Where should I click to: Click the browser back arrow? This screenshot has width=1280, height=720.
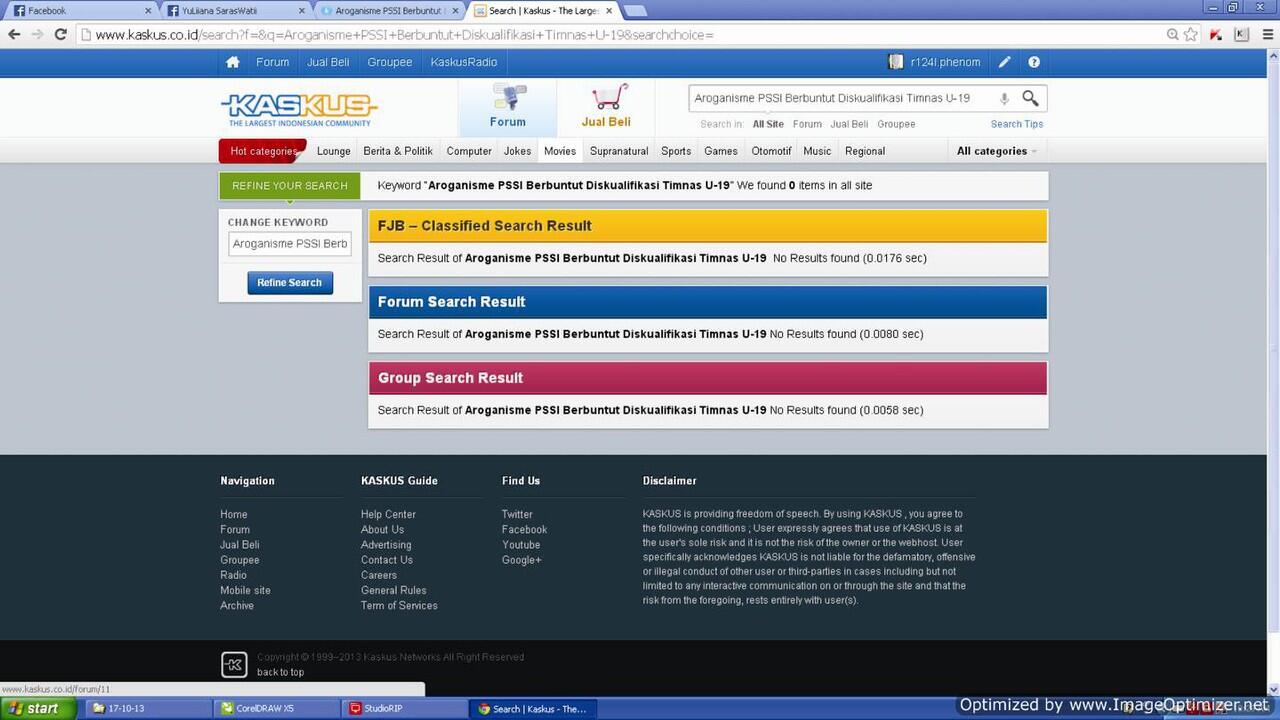click(14, 34)
